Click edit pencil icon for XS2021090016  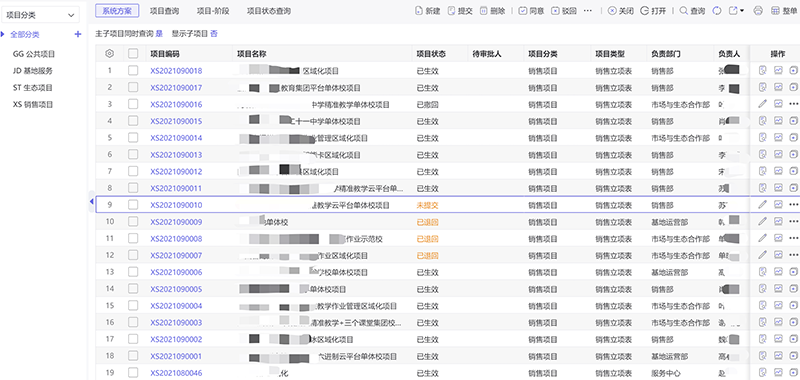pyautogui.click(x=762, y=104)
